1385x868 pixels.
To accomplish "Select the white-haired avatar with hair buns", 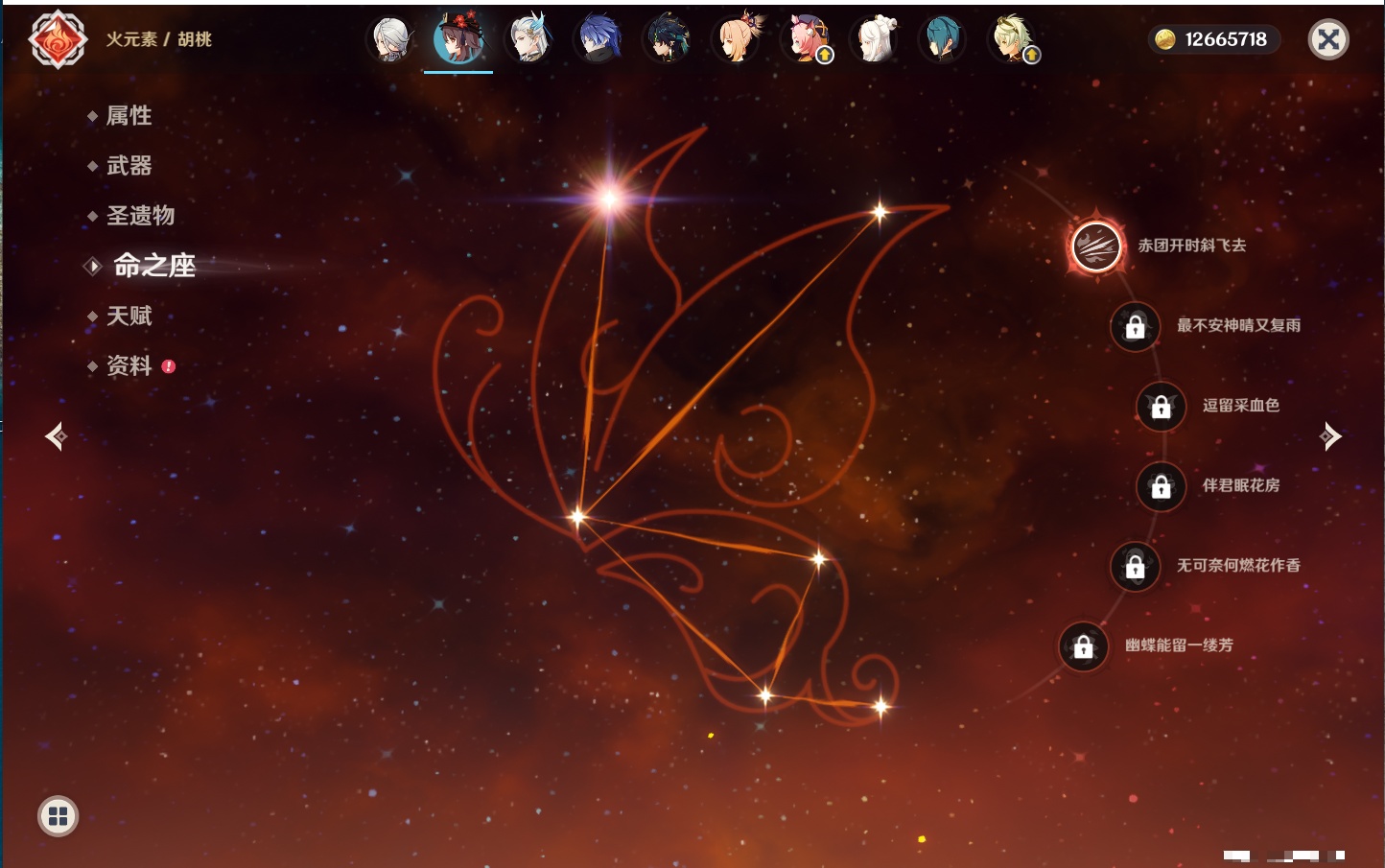I will [x=875, y=39].
